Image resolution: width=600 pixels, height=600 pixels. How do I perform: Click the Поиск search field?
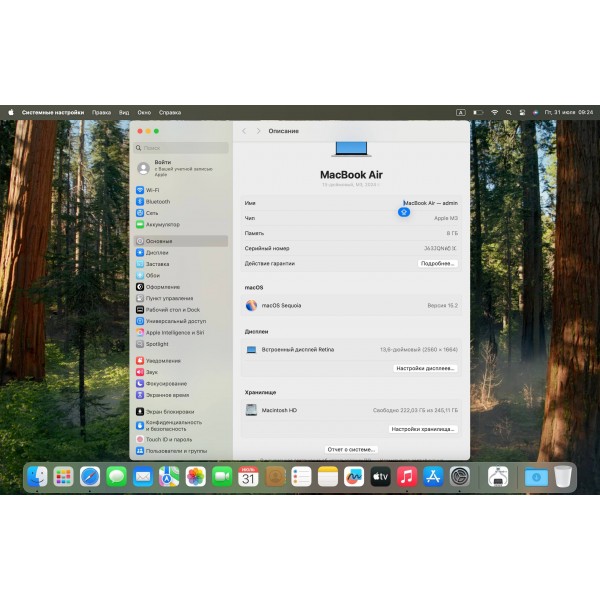coord(181,148)
